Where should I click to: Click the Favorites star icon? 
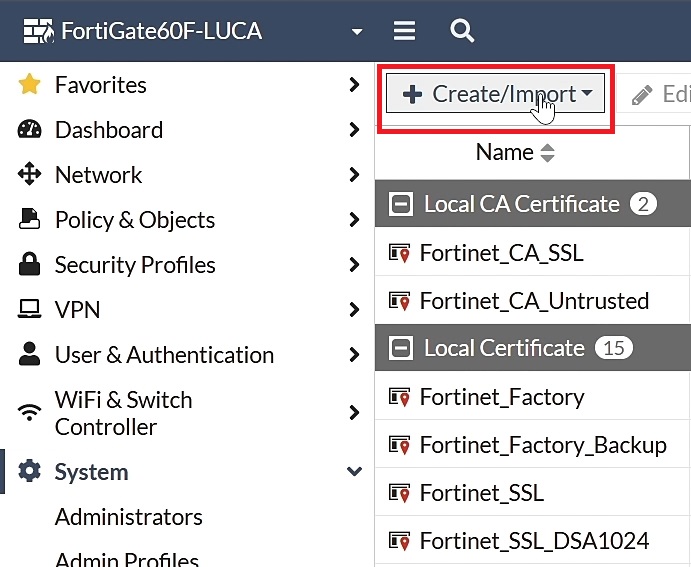(x=30, y=85)
